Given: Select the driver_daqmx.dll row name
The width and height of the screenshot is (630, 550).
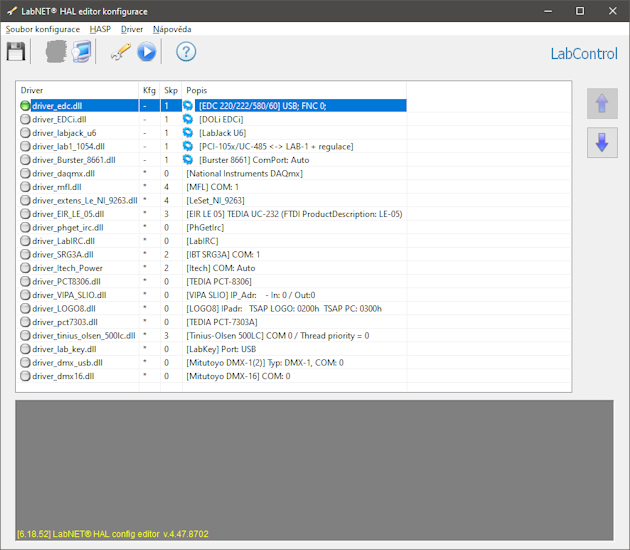Looking at the screenshot, I should 63,174.
